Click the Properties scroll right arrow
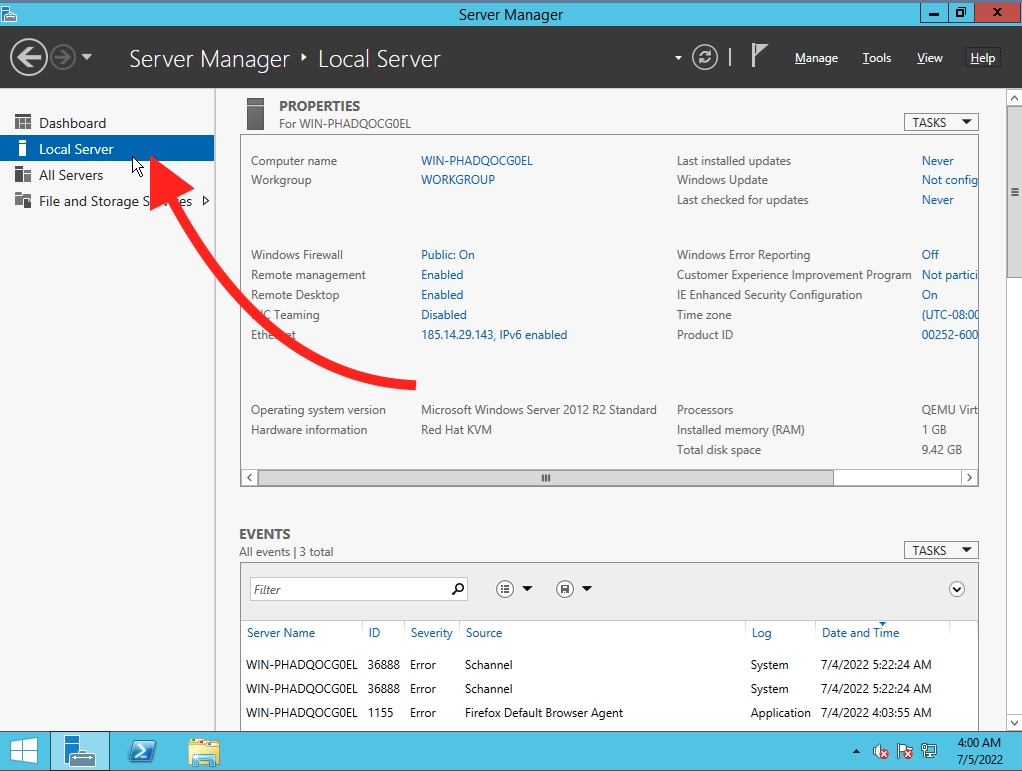This screenshot has height=771, width=1022. [x=969, y=478]
